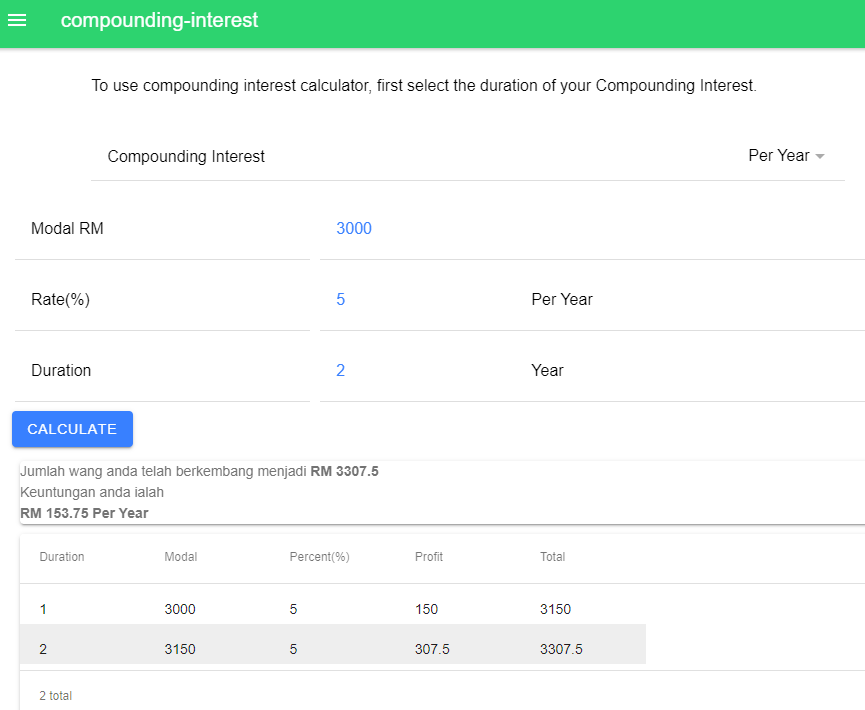Sort table by Total column header
Screen dimensions: 865x710
(x=553, y=557)
